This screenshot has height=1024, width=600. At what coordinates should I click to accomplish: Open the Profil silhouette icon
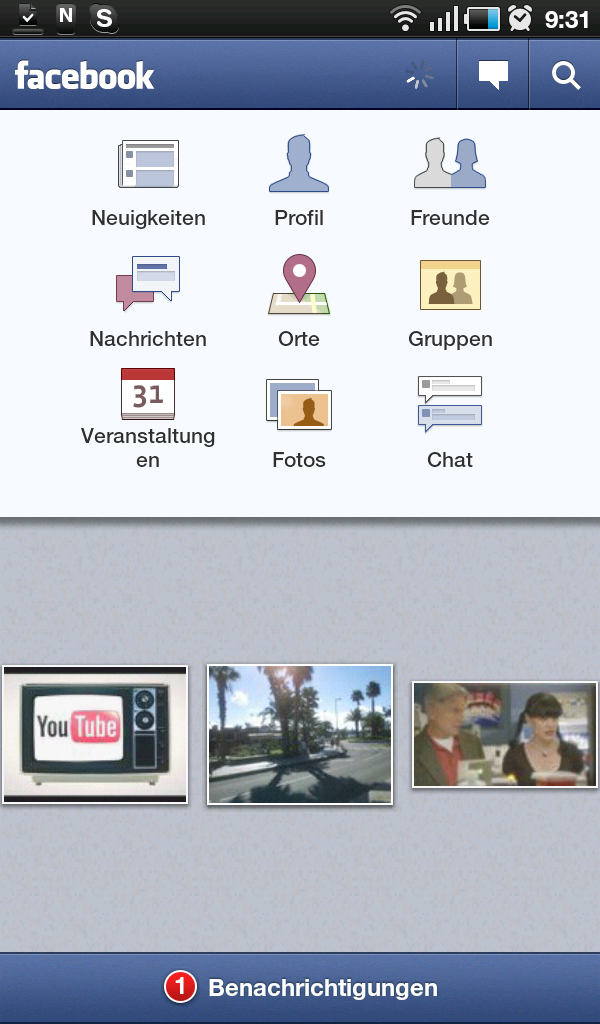tap(299, 163)
